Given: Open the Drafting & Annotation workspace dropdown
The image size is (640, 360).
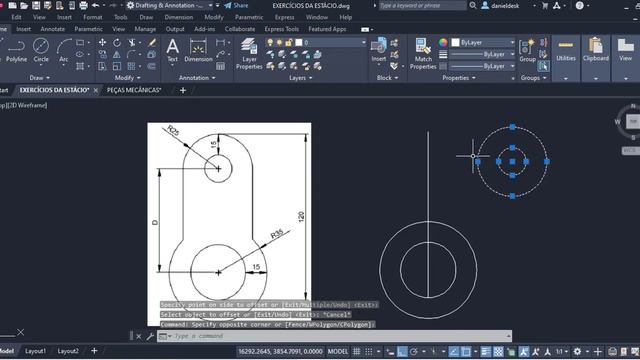Looking at the screenshot, I should 211,6.
